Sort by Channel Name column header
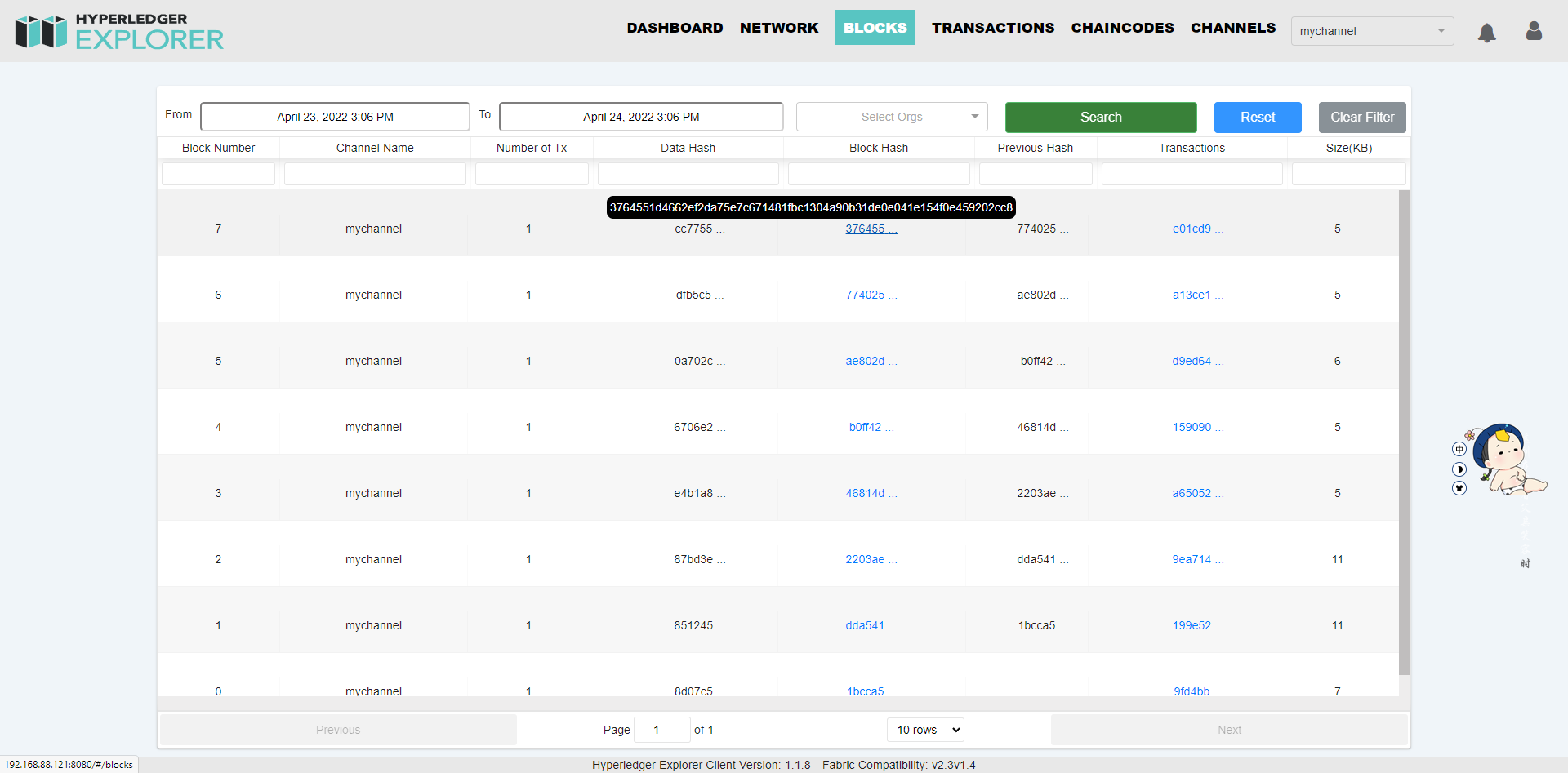The image size is (1568, 773). point(375,148)
